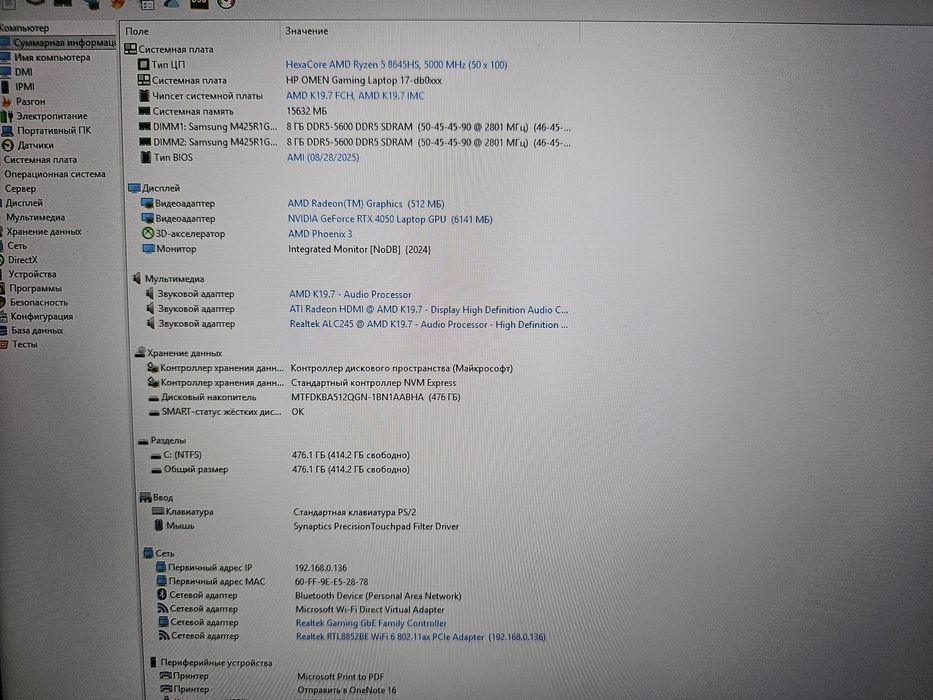The image size is (933, 700).
Task: Select the HP OMEN Gaming Laptop 17-db0xxx value
Action: click(x=364, y=80)
